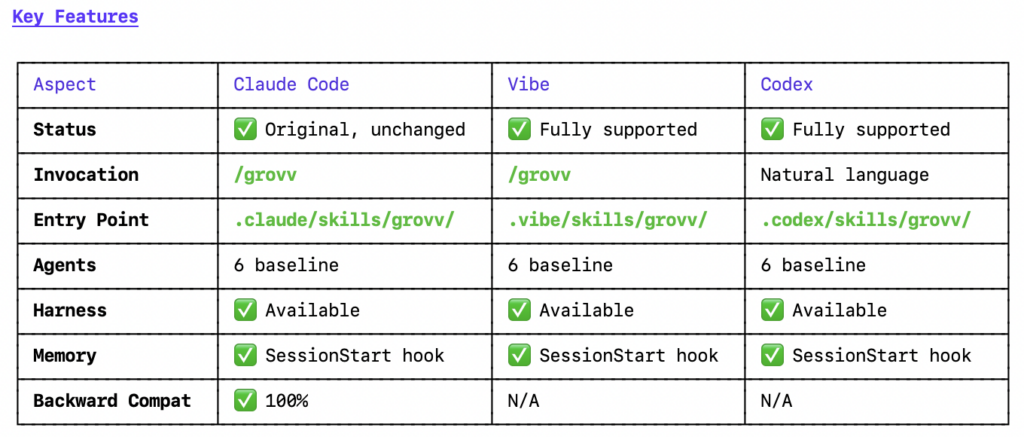Click the checkmark next to 100%
The image size is (1024, 437).
pyautogui.click(x=245, y=400)
